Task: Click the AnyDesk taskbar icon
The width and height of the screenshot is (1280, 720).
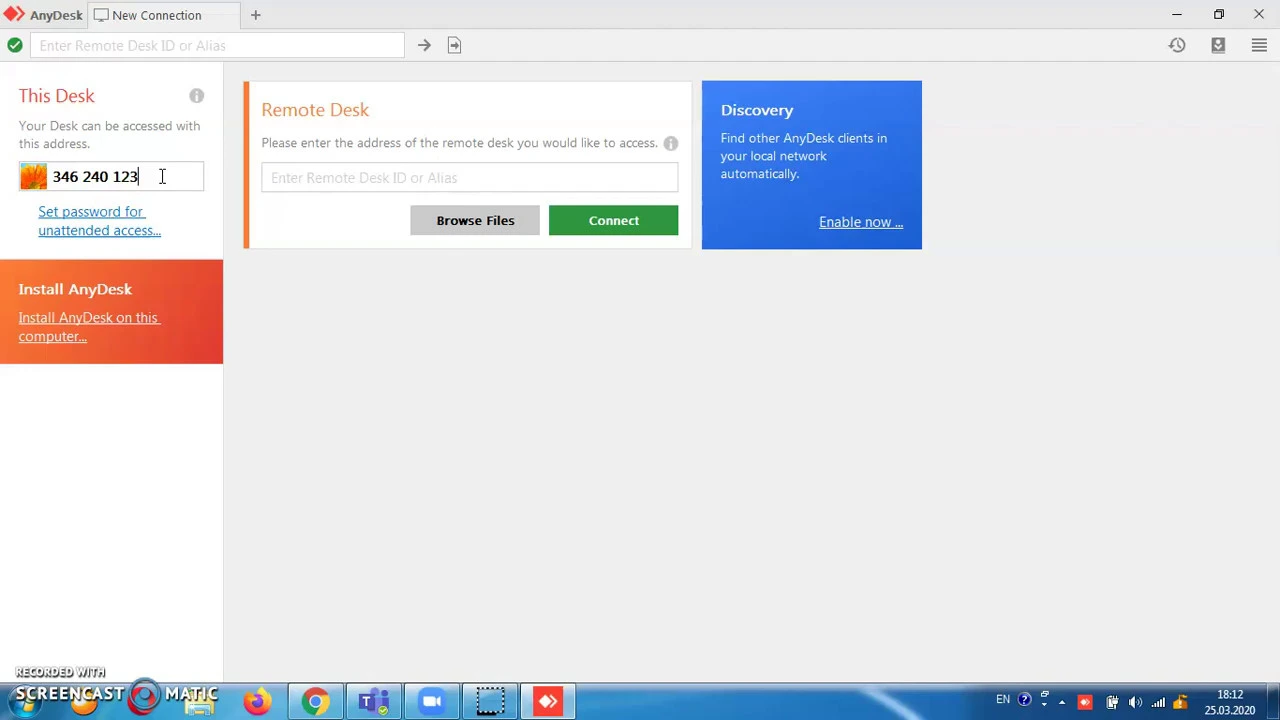Action: coord(548,701)
